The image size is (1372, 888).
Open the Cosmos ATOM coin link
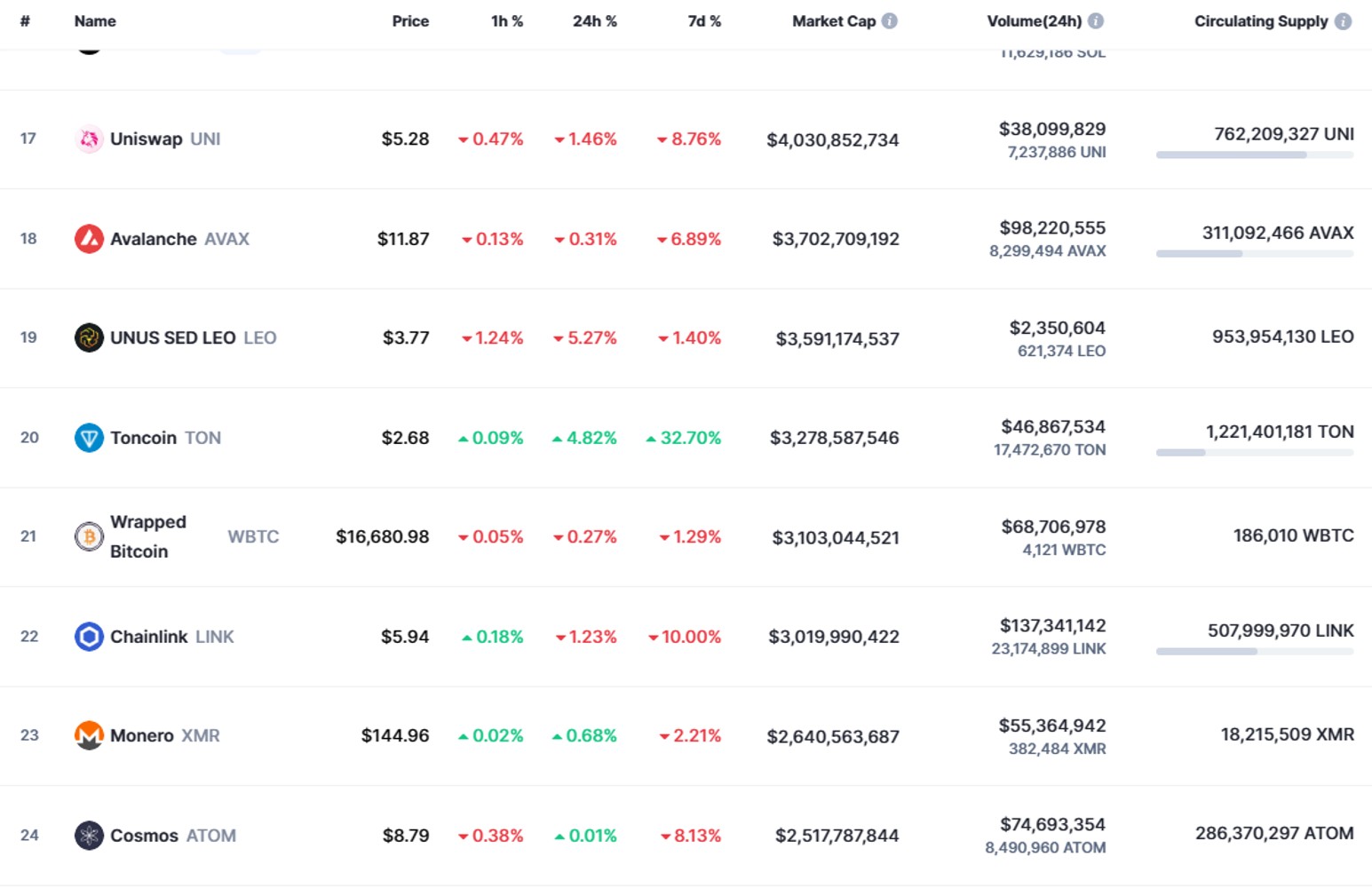click(x=173, y=836)
